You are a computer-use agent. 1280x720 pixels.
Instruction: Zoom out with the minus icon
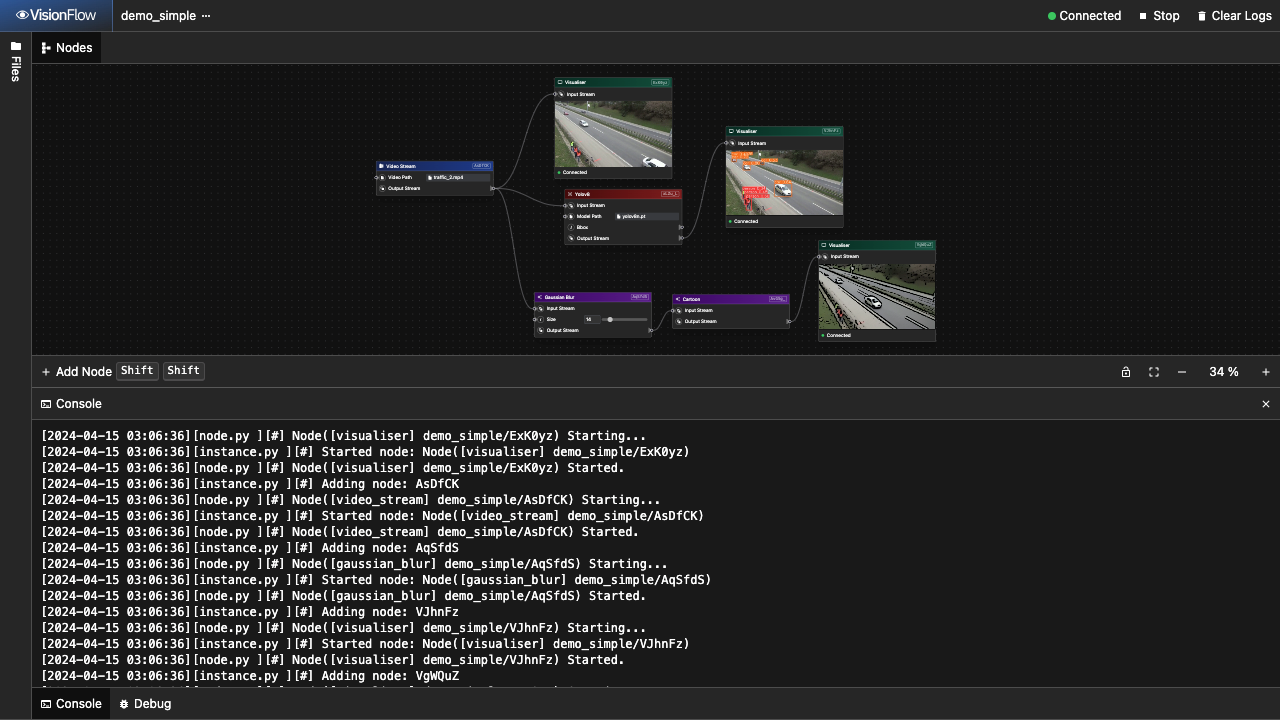coord(1182,372)
